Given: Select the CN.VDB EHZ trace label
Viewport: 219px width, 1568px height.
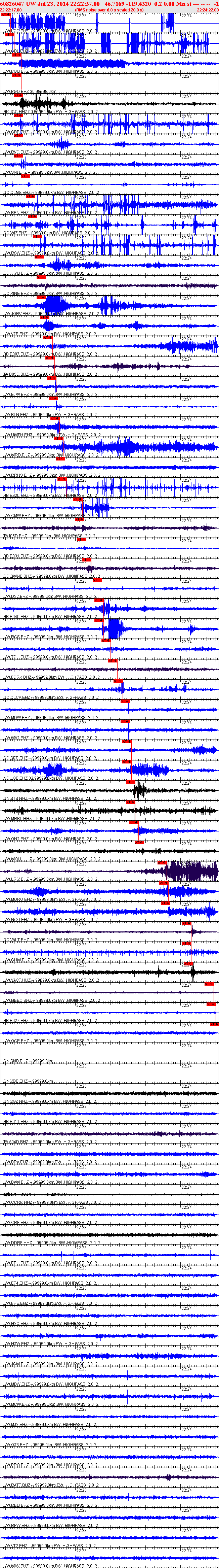Looking at the screenshot, I should coord(28,1081).
